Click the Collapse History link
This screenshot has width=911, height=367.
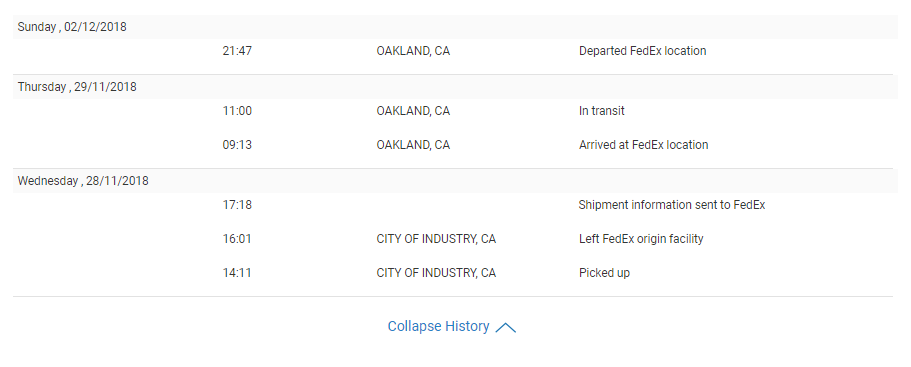439,326
